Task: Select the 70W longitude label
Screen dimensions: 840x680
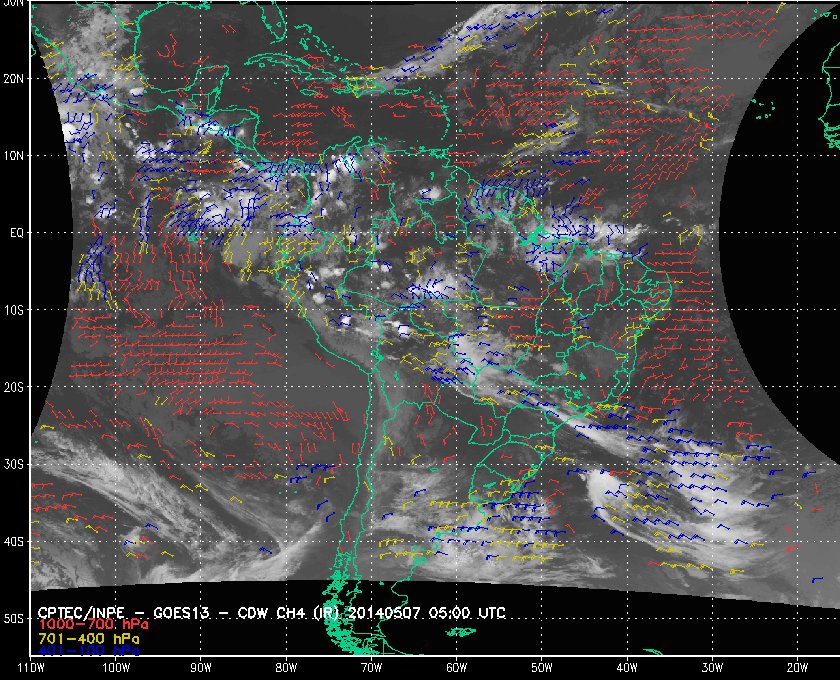Action: tap(371, 667)
